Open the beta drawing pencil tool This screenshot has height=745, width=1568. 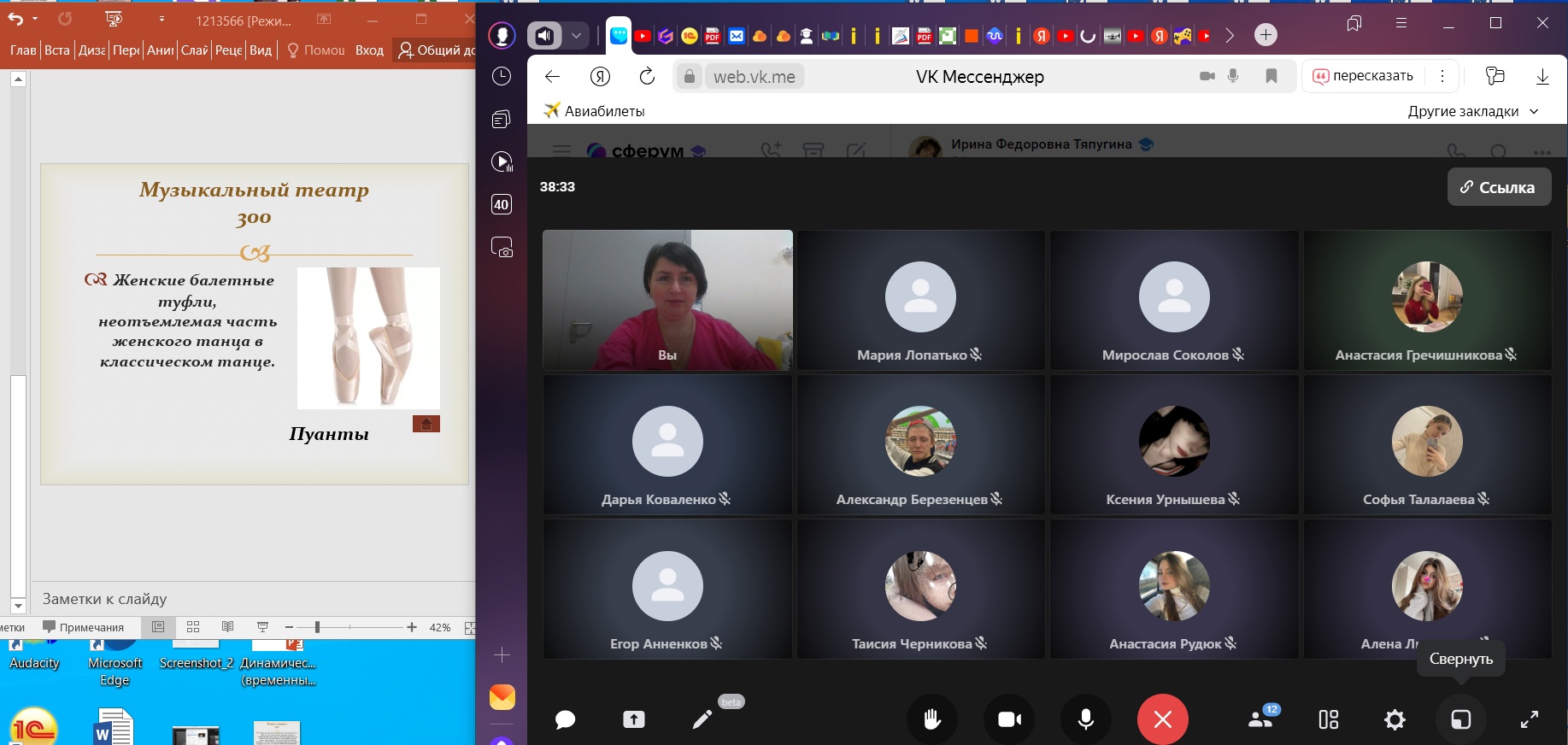tap(702, 719)
